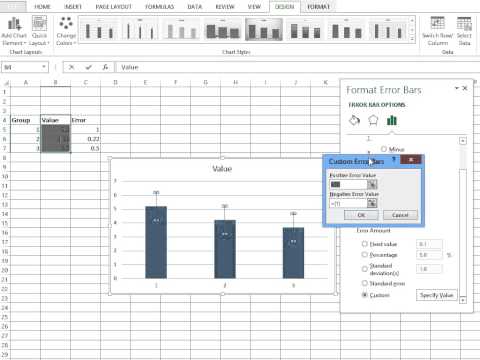This screenshot has width=480, height=360.
Task: Click OK in Custom Error Bars
Action: (361, 215)
